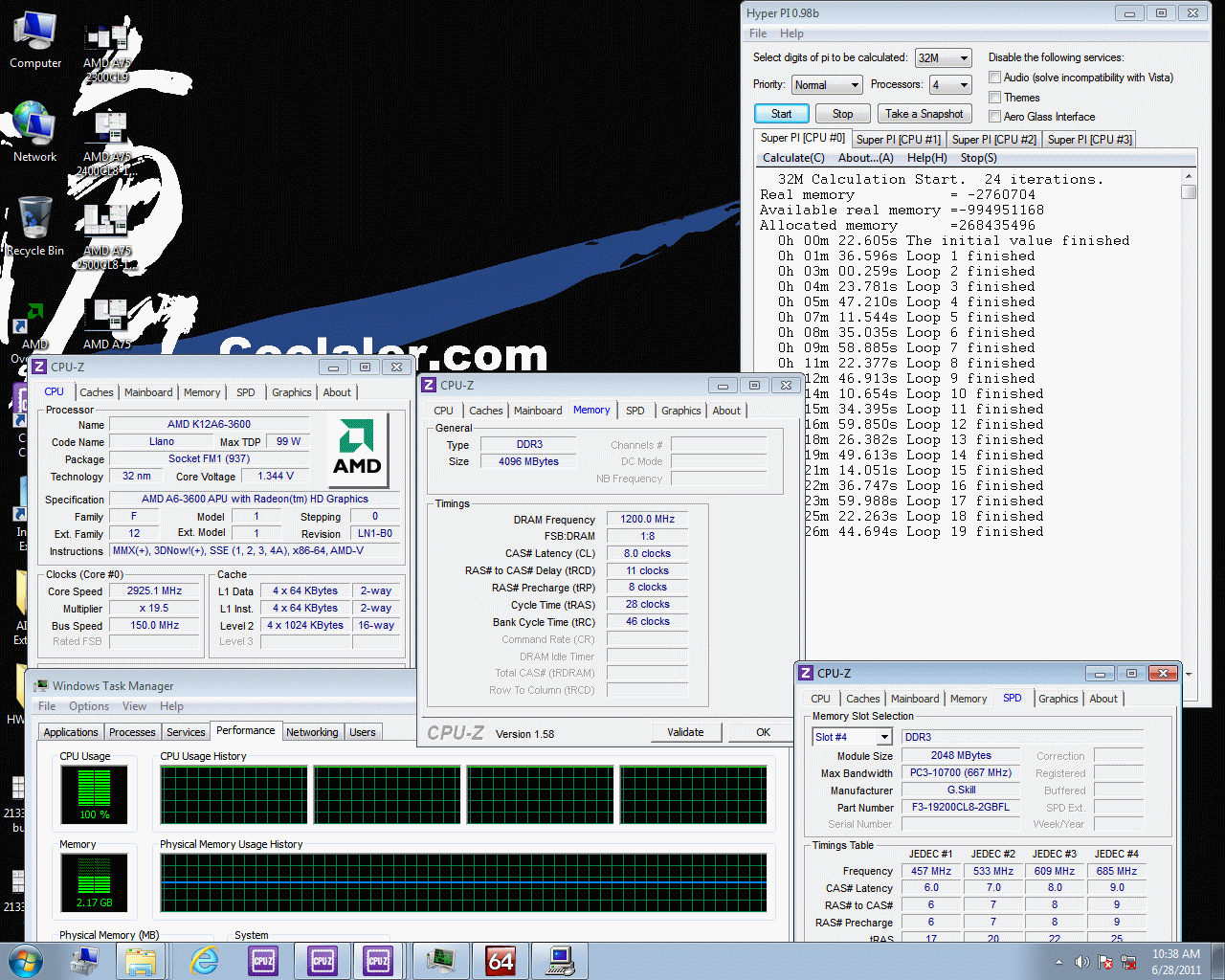Image resolution: width=1225 pixels, height=980 pixels.
Task: Launch Internet Explorer from taskbar
Action: (204, 961)
